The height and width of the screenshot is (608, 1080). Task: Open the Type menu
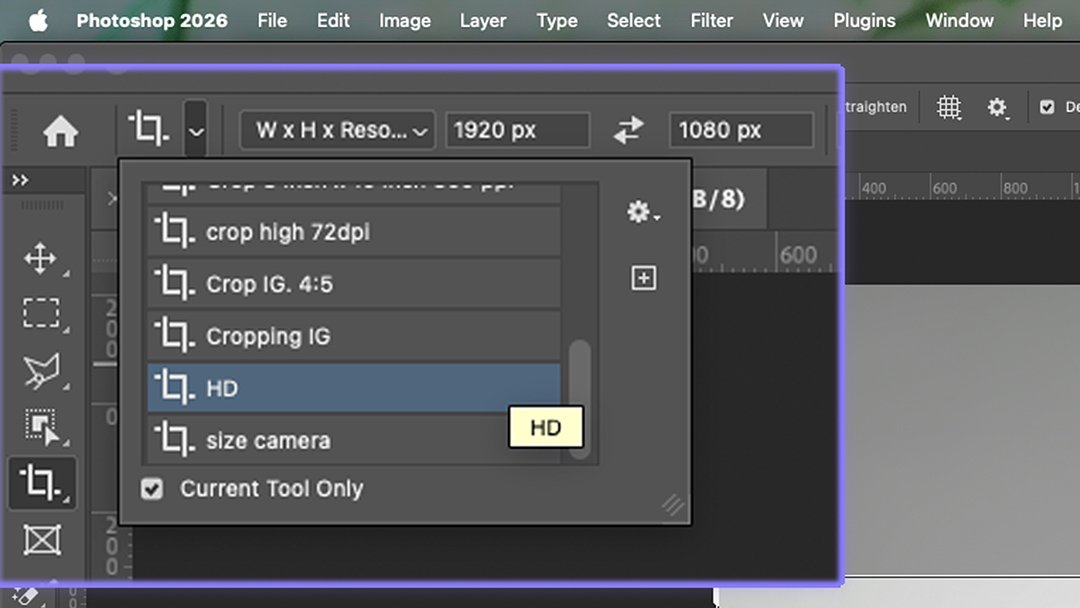click(x=557, y=21)
